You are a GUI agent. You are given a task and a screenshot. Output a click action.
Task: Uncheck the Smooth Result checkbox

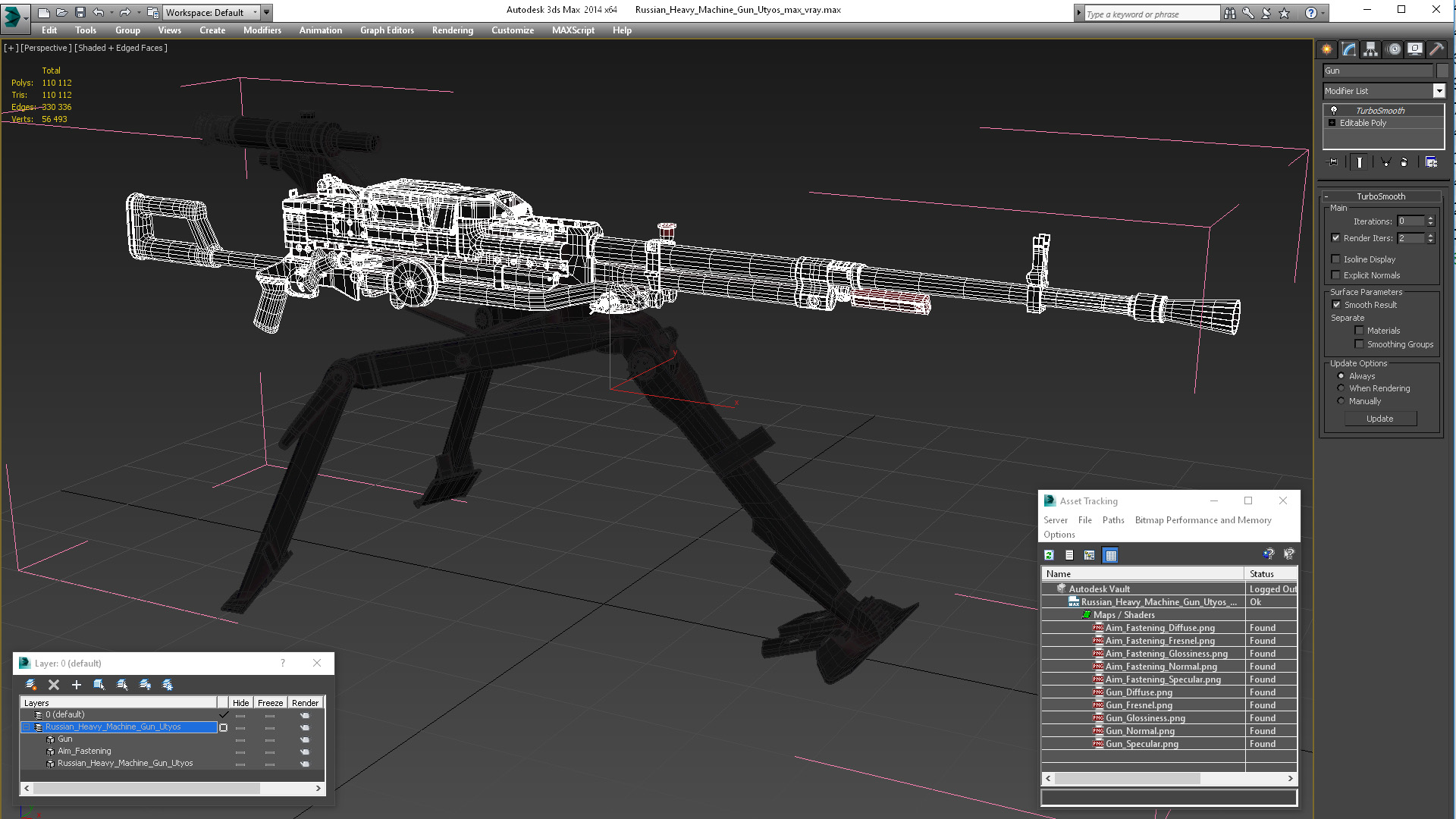tap(1336, 305)
